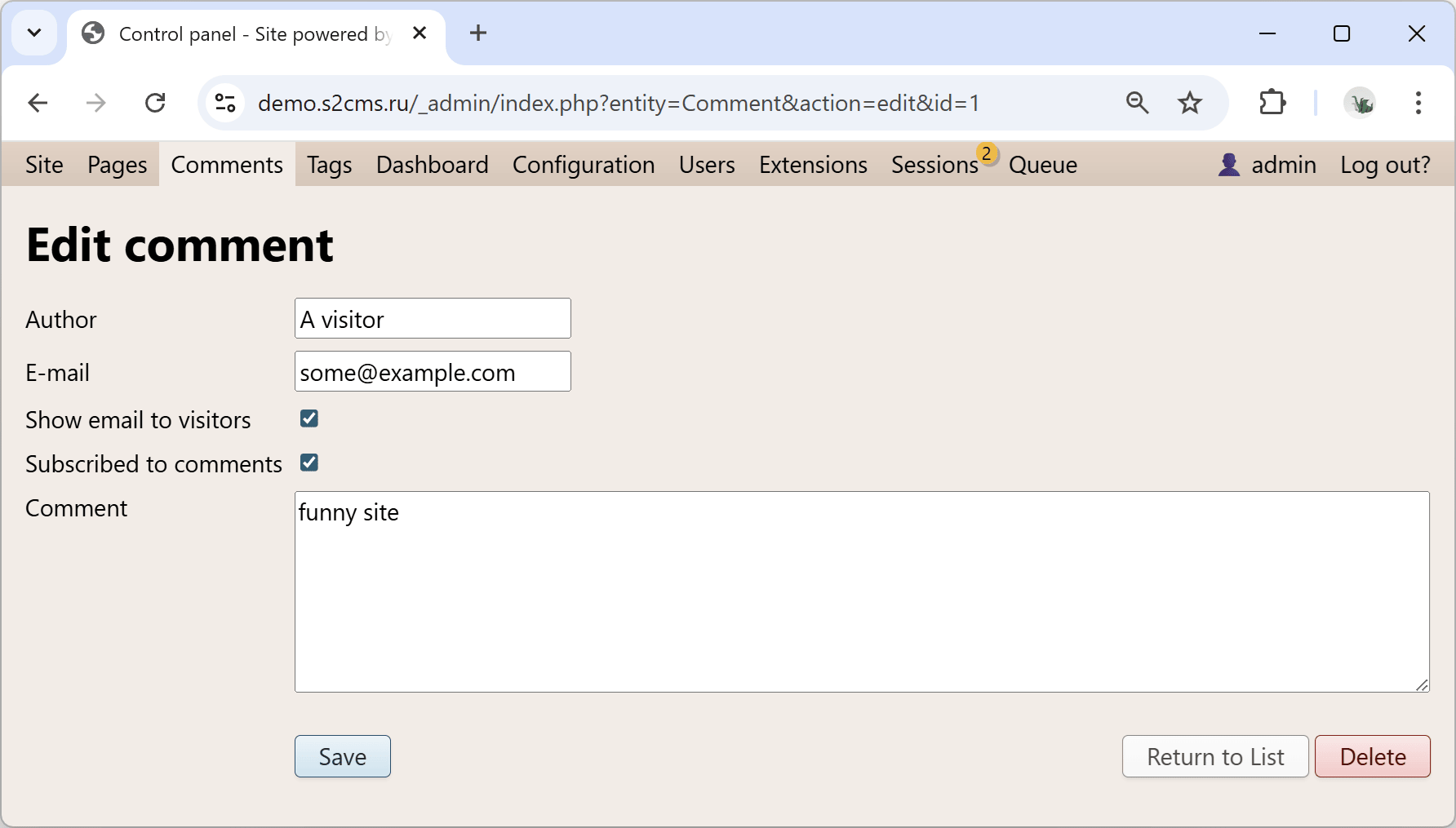1456x828 pixels.
Task: Save the comment
Action: [343, 756]
